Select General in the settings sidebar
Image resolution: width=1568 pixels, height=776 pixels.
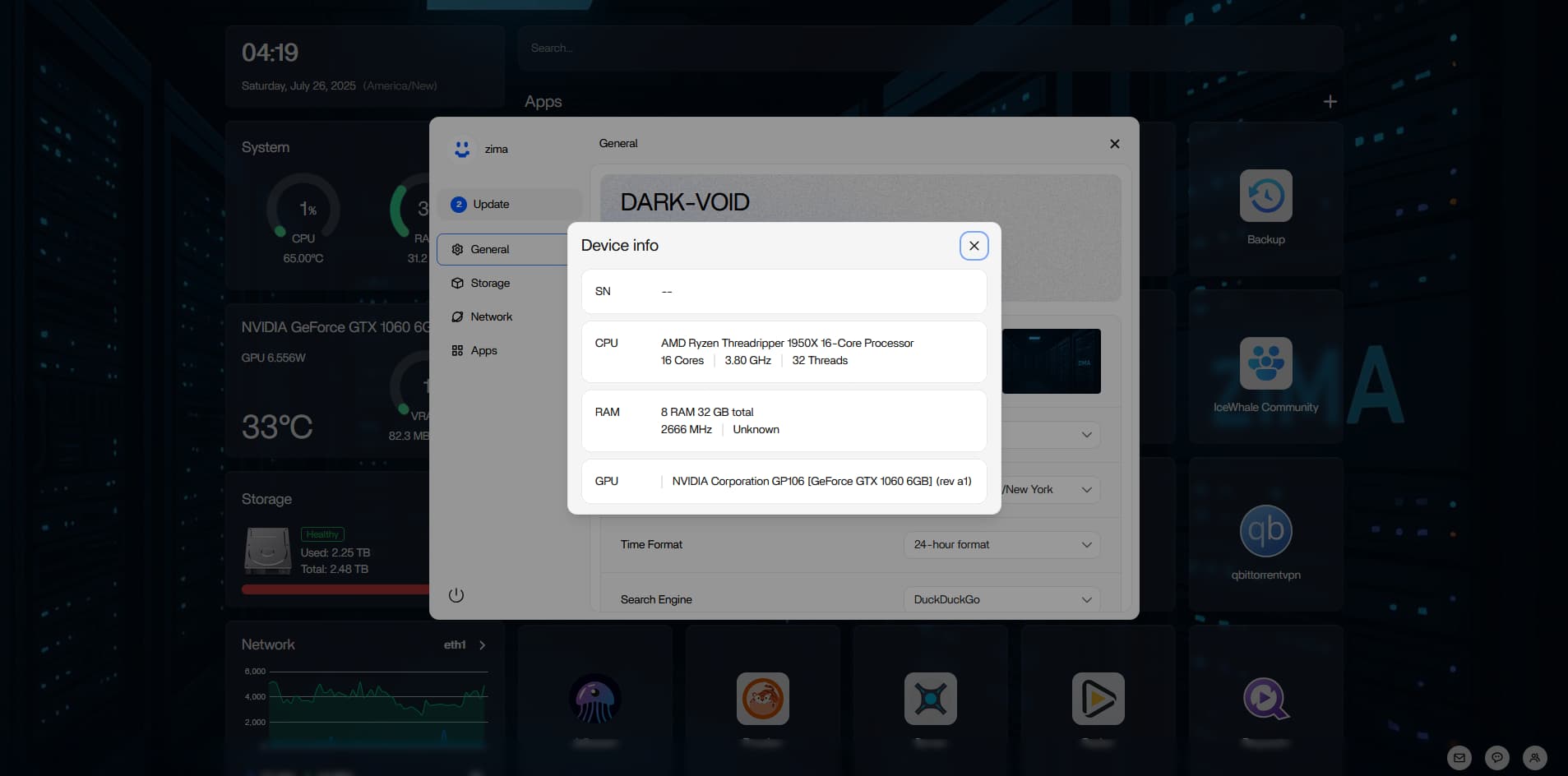point(502,249)
